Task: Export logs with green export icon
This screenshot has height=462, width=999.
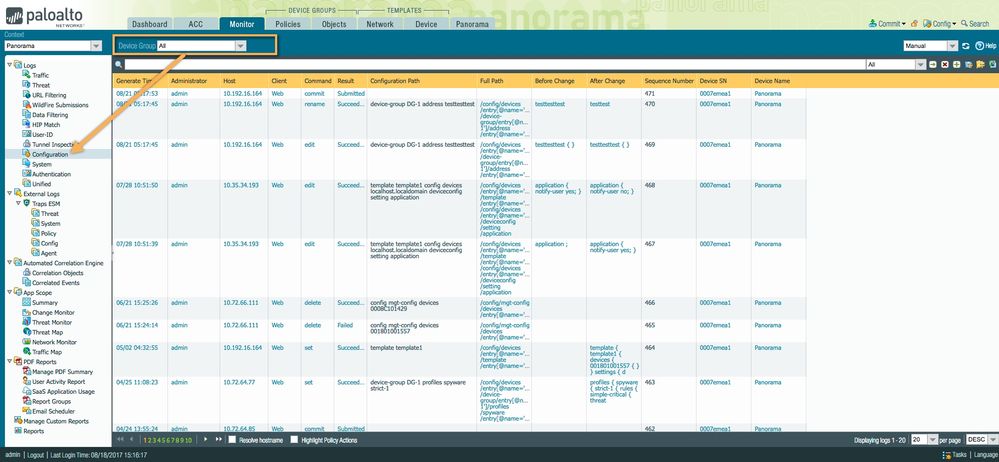Action: (991, 64)
